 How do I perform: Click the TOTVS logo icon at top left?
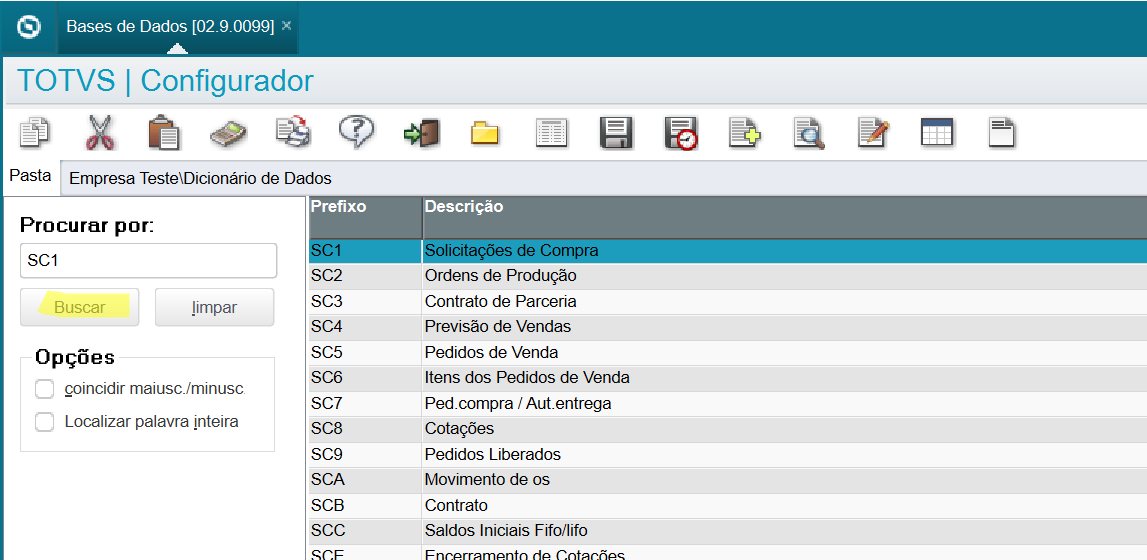(29, 27)
